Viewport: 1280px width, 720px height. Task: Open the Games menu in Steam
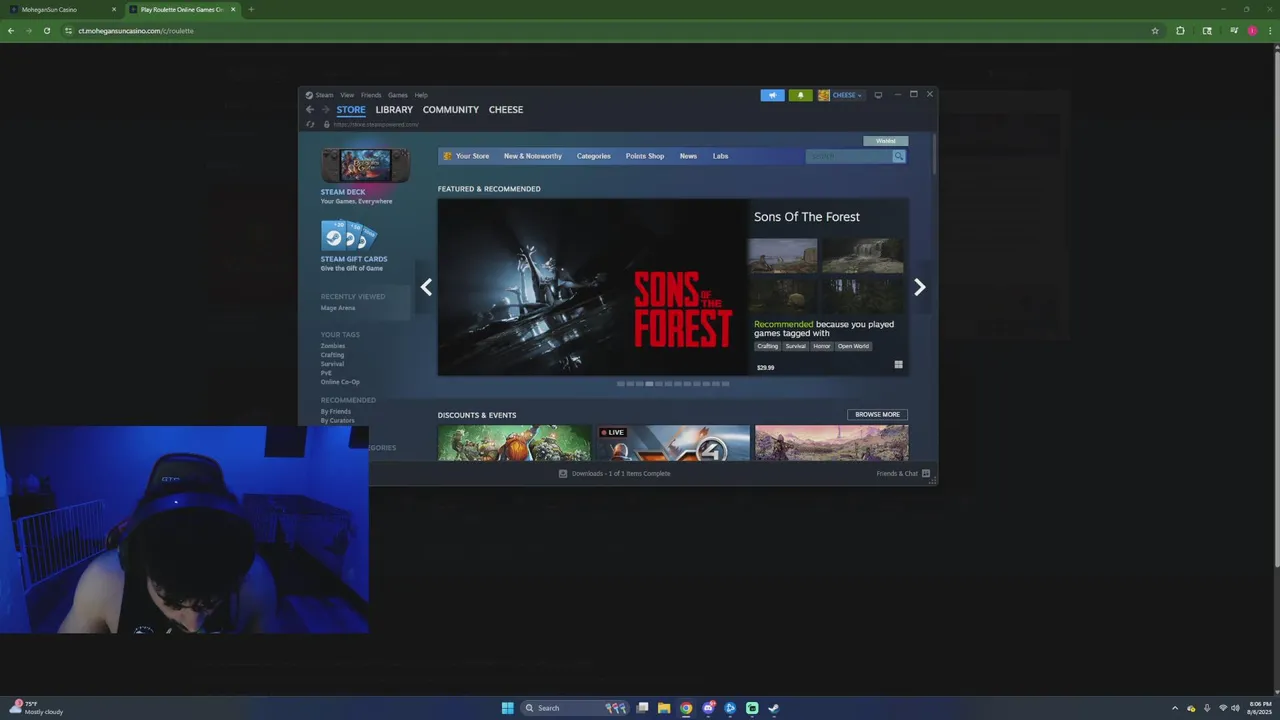click(x=398, y=95)
